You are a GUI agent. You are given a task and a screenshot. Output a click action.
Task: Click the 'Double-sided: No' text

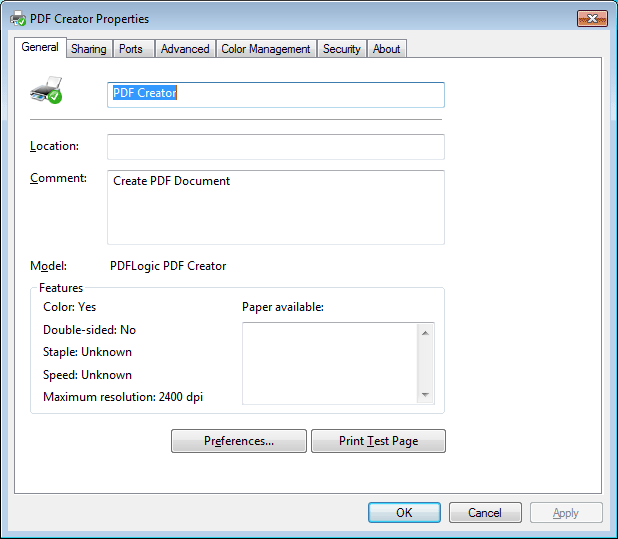[89, 330]
